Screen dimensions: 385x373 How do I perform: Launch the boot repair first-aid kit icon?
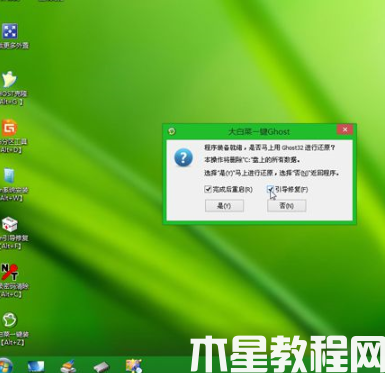[x=9, y=224]
